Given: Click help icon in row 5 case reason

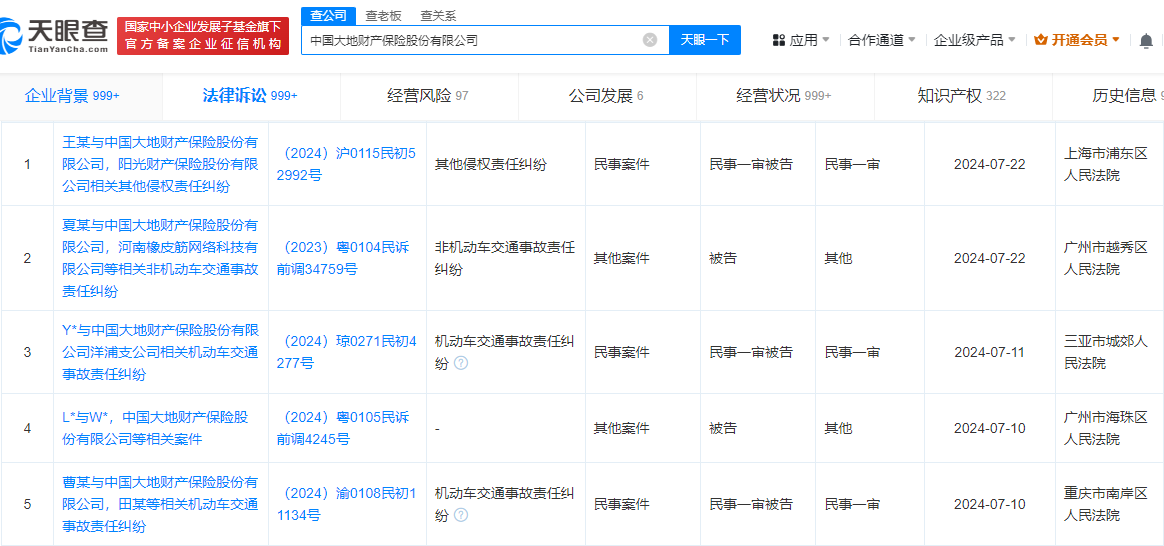Looking at the screenshot, I should 461,515.
